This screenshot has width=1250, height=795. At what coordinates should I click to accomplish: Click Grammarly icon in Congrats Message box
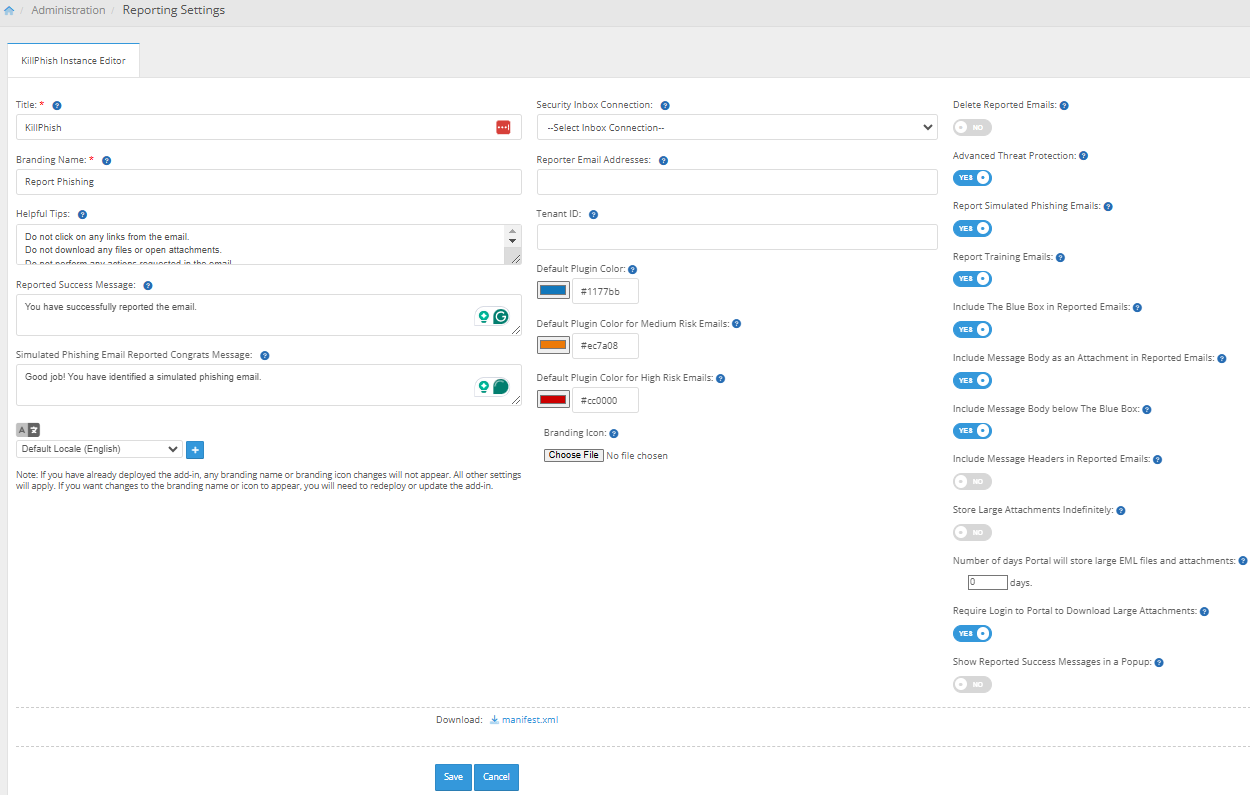[x=501, y=386]
